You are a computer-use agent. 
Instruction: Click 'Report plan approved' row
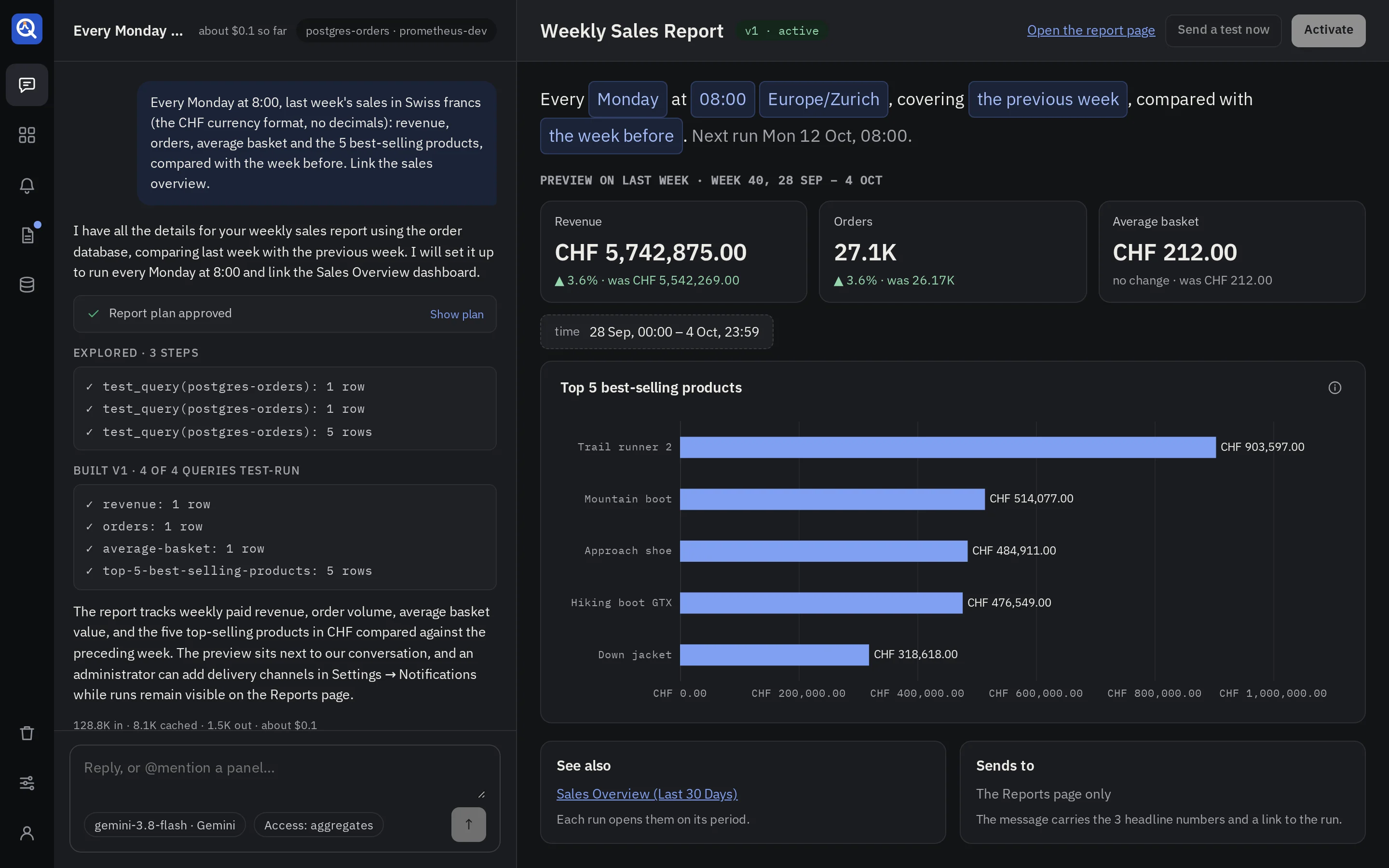point(285,314)
